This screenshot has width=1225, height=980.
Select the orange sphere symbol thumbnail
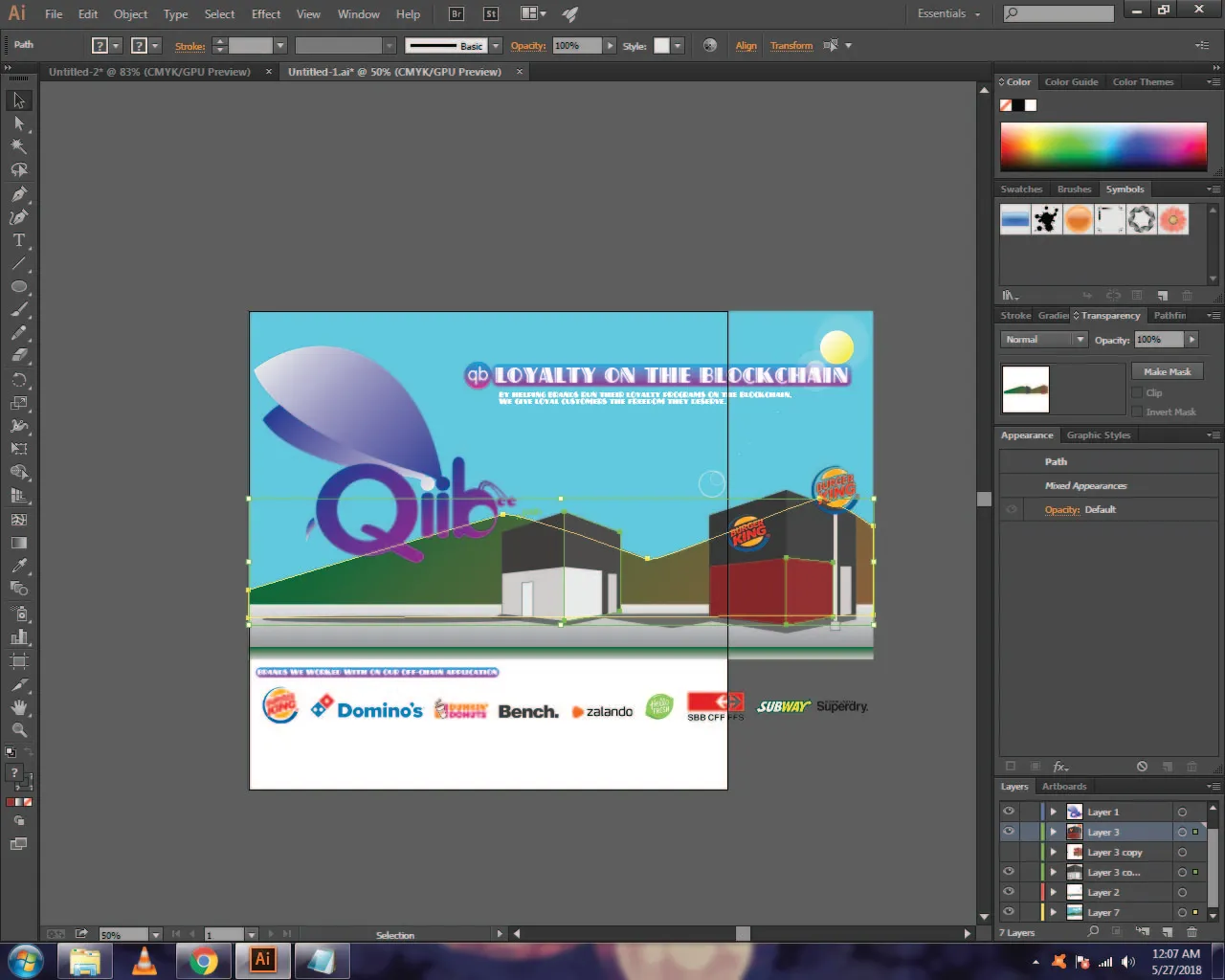click(x=1079, y=219)
